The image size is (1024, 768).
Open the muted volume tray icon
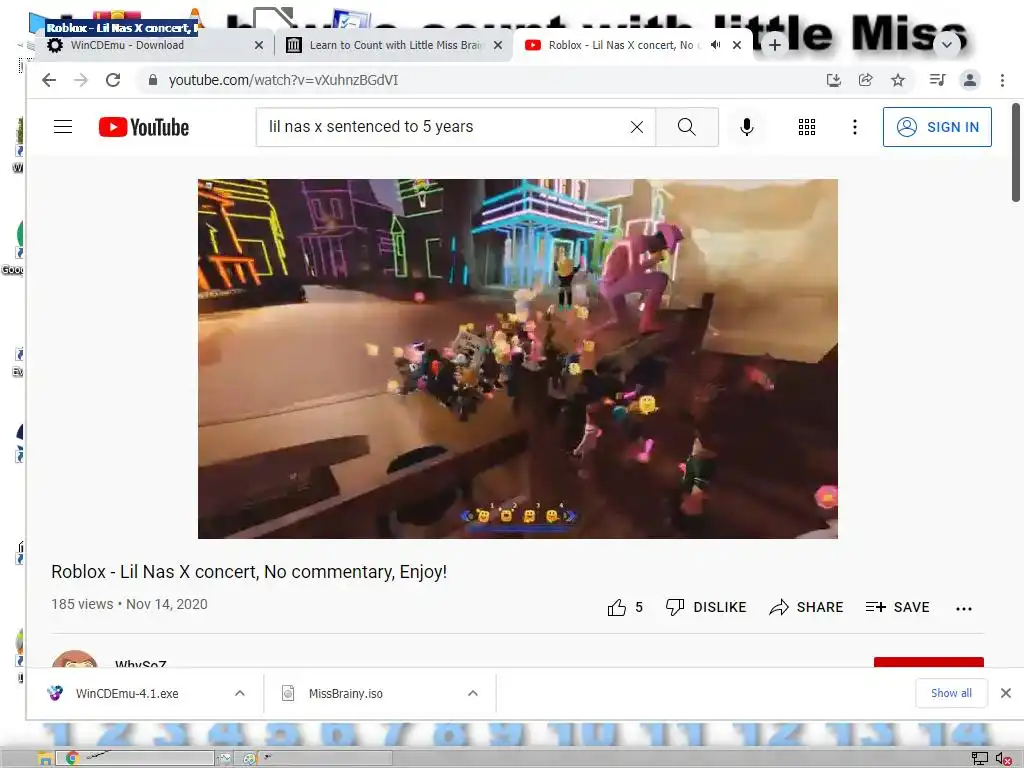pyautogui.click(x=1004, y=758)
